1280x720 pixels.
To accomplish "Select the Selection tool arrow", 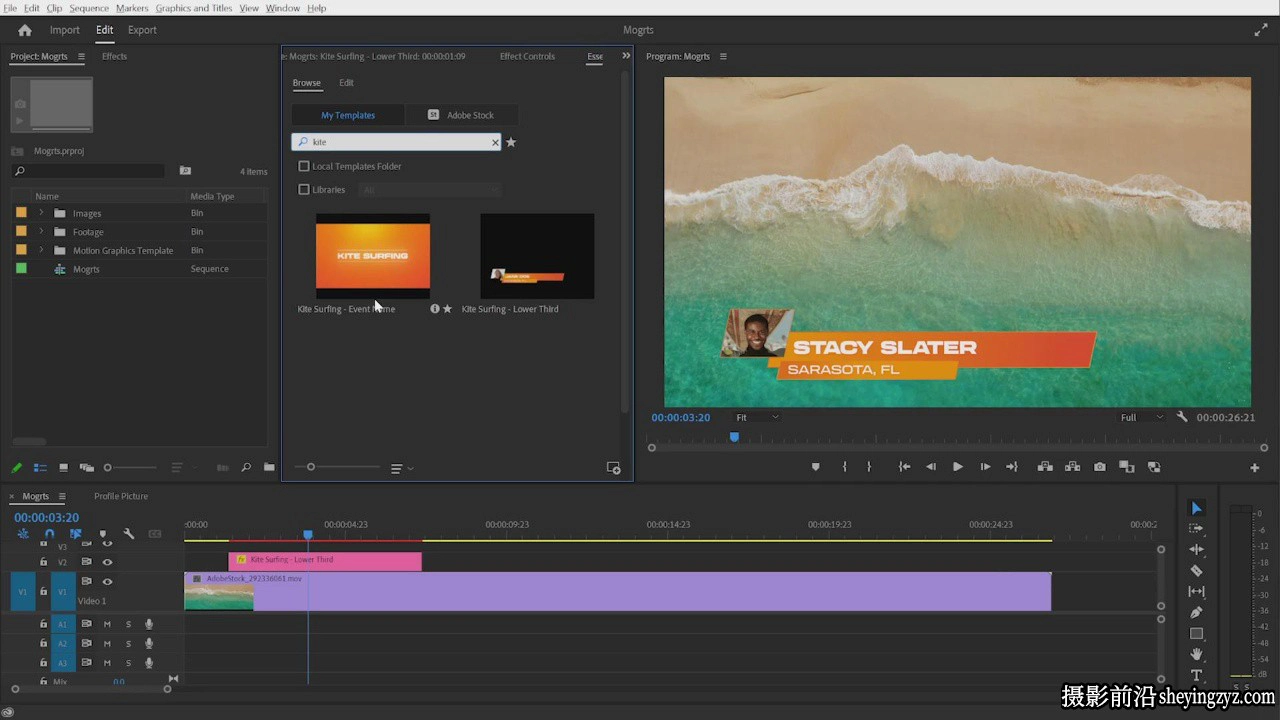I will [x=1196, y=508].
